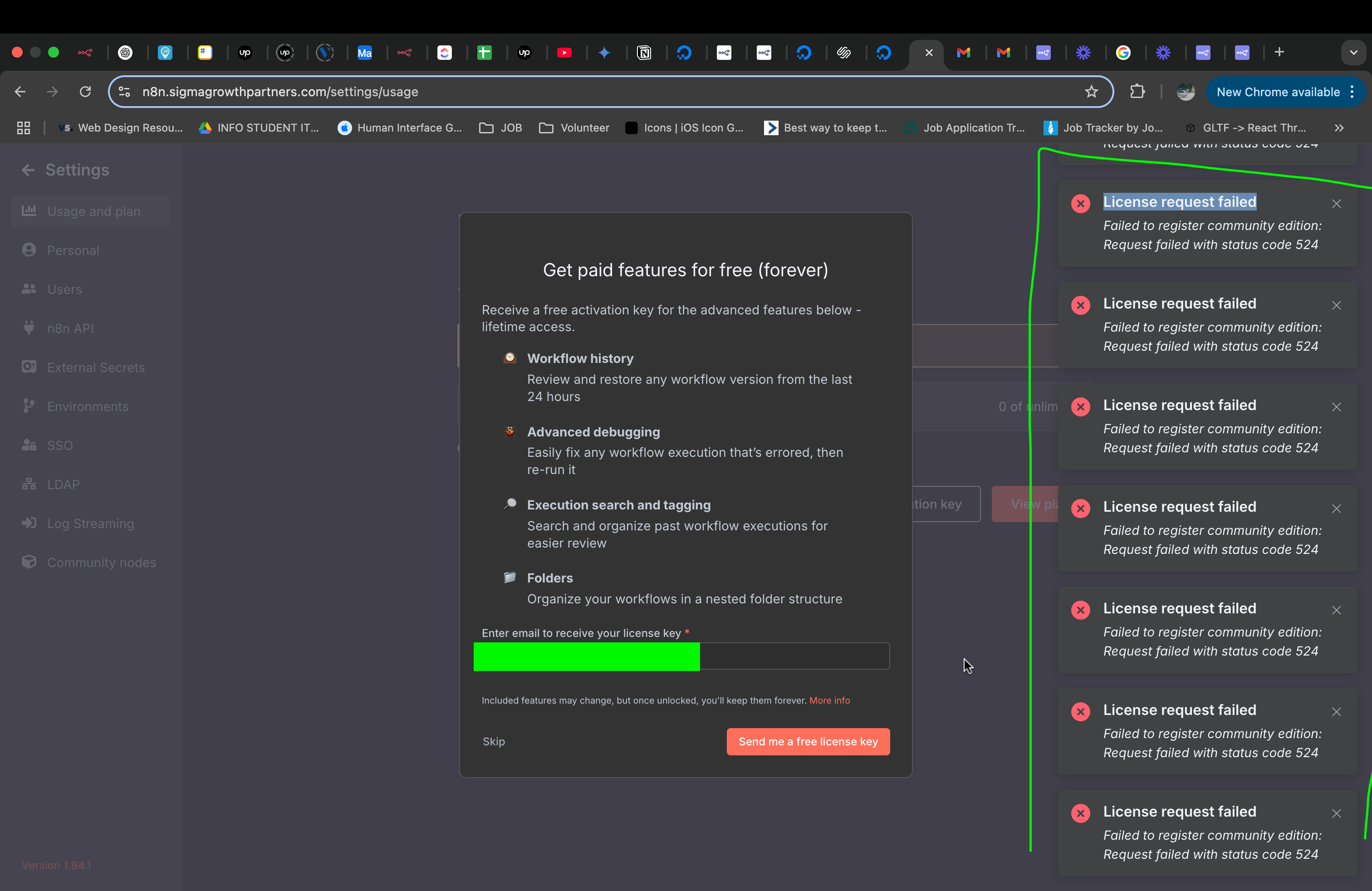Open the GLTF React Three bookmark
The width and height of the screenshot is (1372, 891).
click(1245, 128)
